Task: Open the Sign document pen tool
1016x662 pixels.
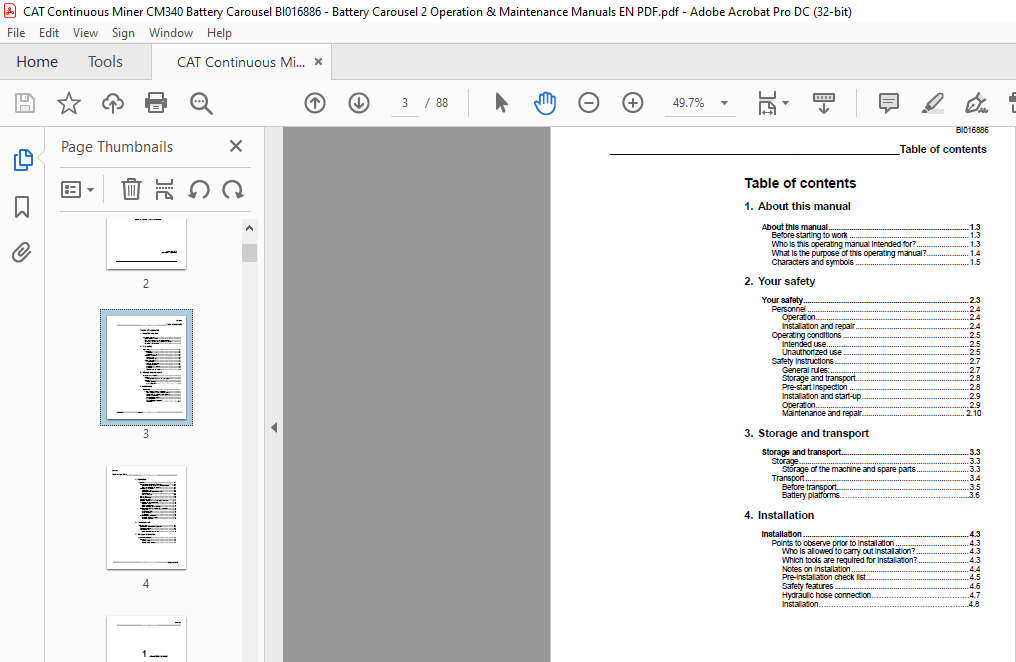Action: [976, 103]
